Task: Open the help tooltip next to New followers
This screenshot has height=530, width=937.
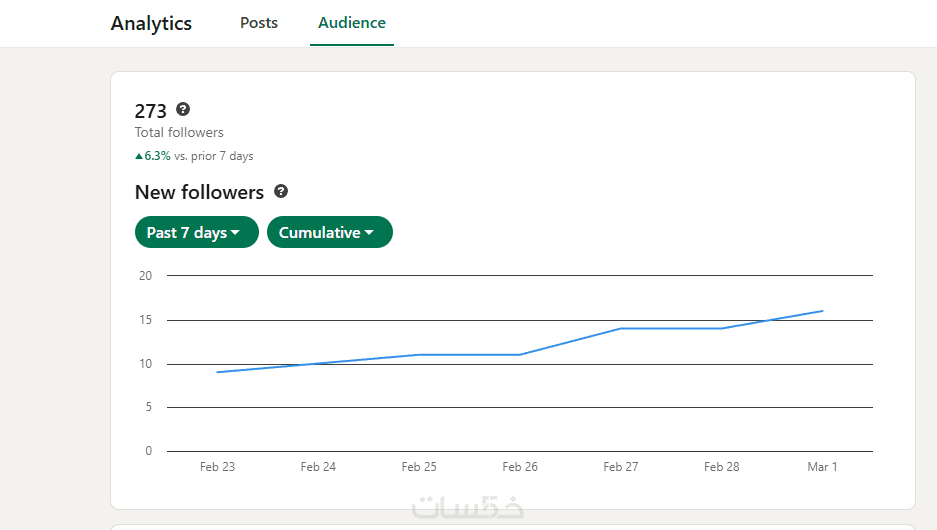Action: [x=281, y=191]
